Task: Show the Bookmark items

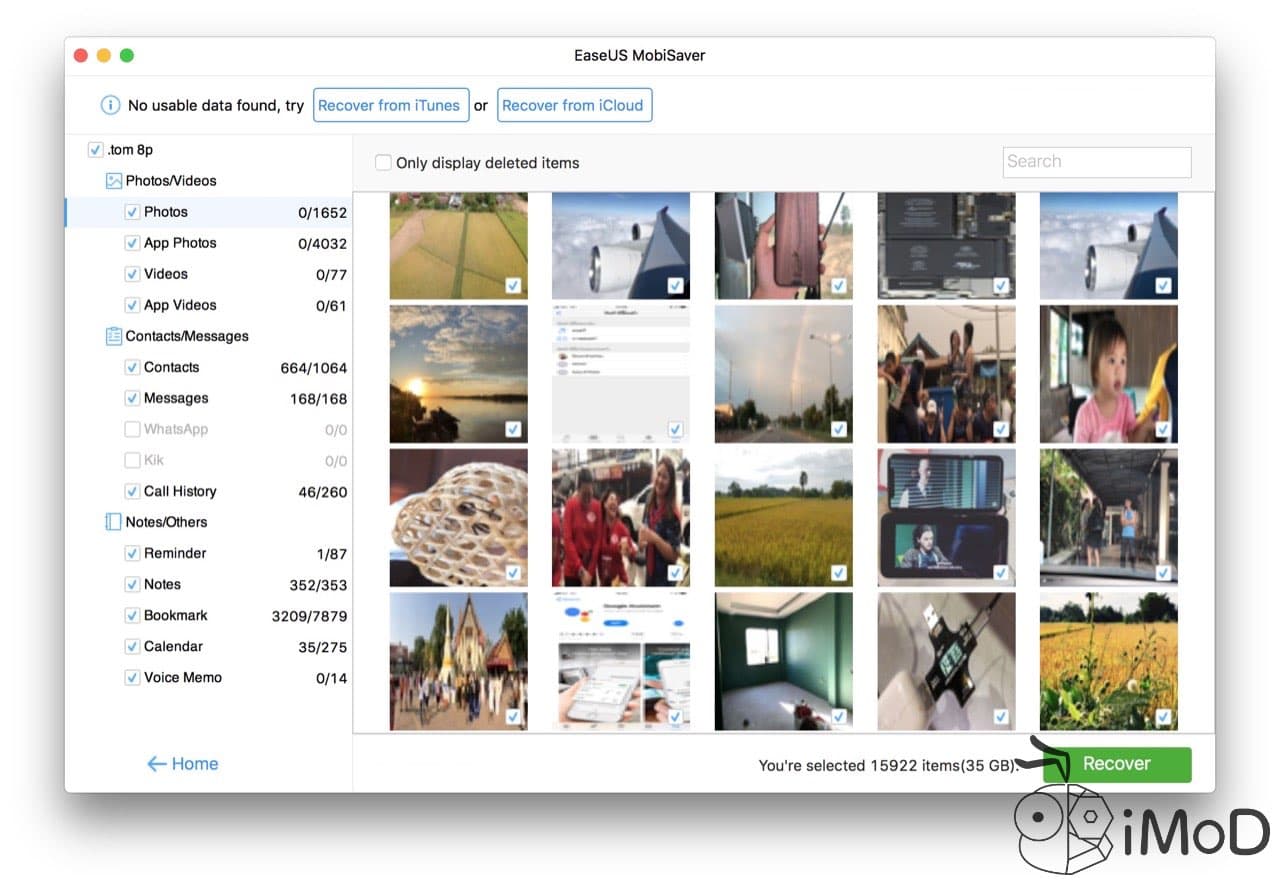Action: (176, 615)
